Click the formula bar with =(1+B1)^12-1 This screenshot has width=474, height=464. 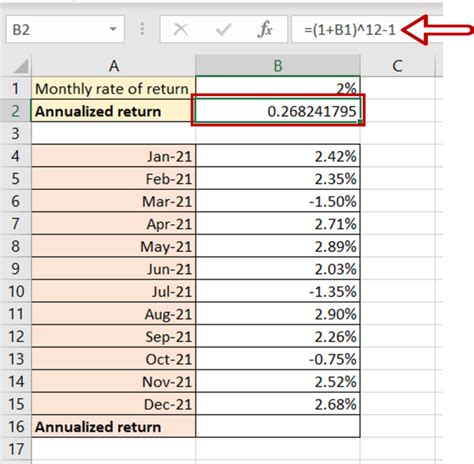pyautogui.click(x=367, y=29)
